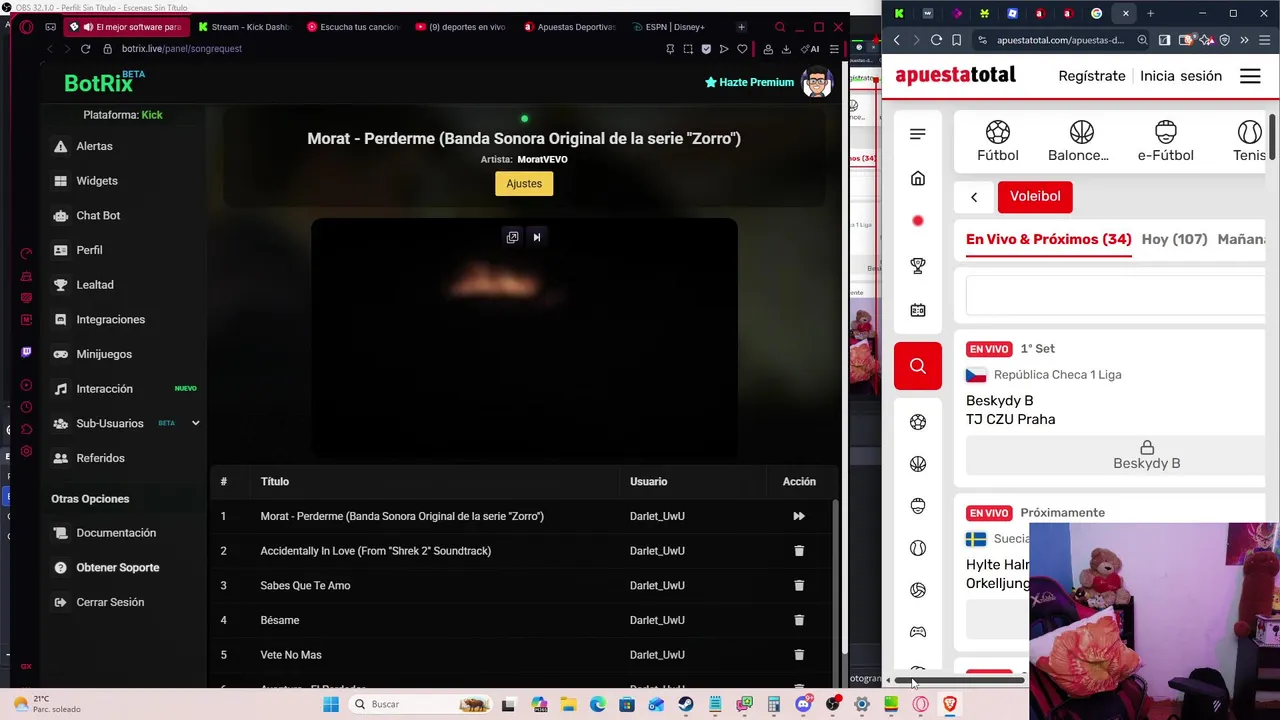Switch to Stream - Kick Dashboard tab
The width and height of the screenshot is (1280, 720).
point(245,27)
